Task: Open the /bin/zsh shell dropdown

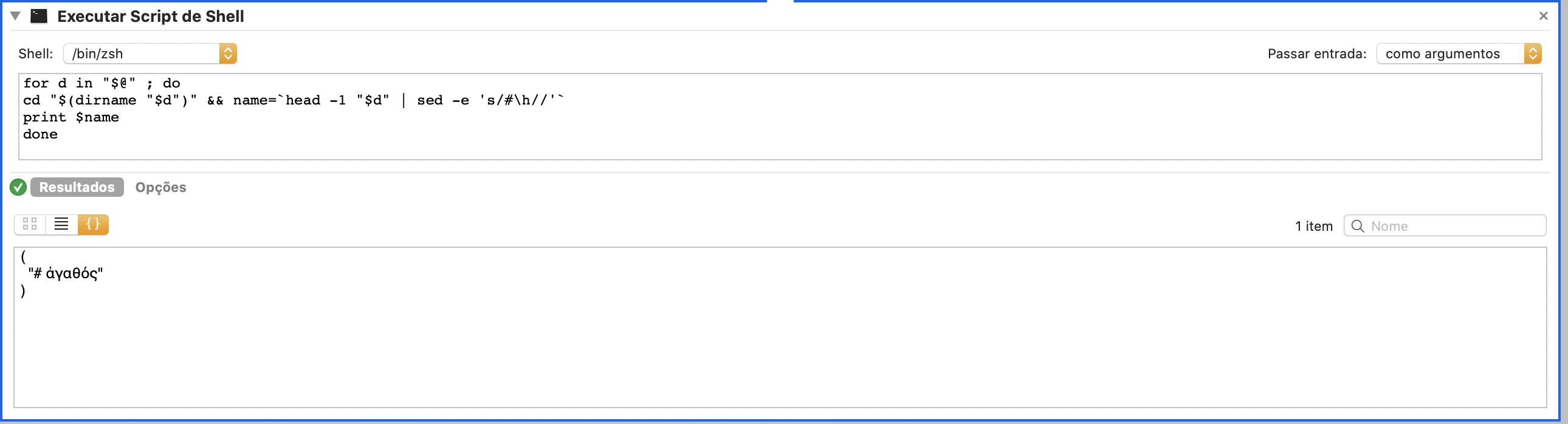Action: [150, 53]
